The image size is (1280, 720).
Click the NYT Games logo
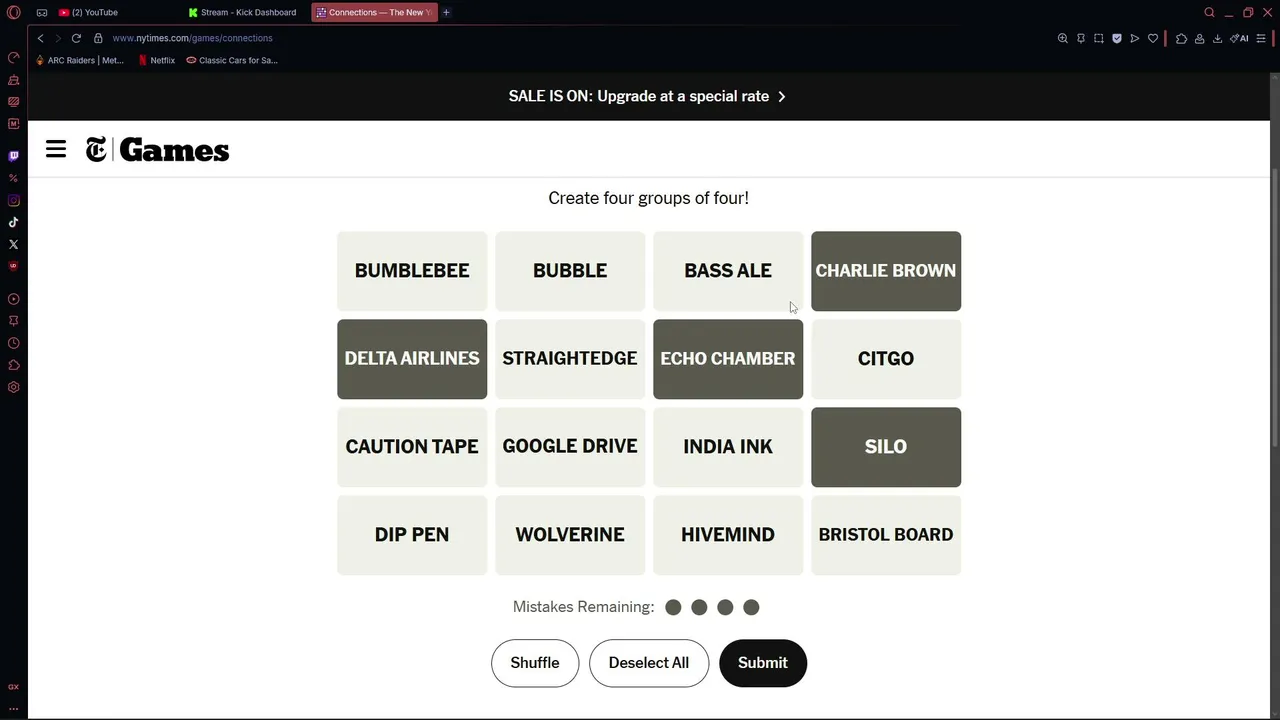157,150
